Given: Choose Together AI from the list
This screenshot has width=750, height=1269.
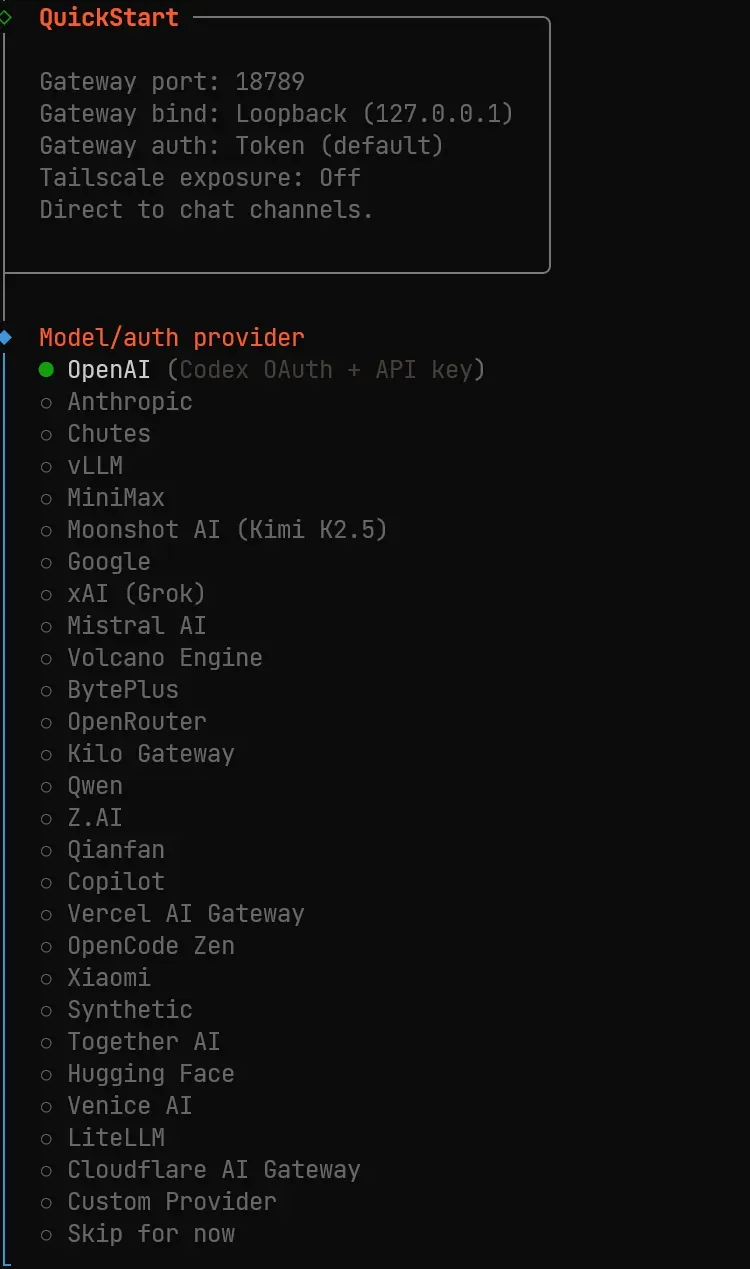Looking at the screenshot, I should [143, 1041].
